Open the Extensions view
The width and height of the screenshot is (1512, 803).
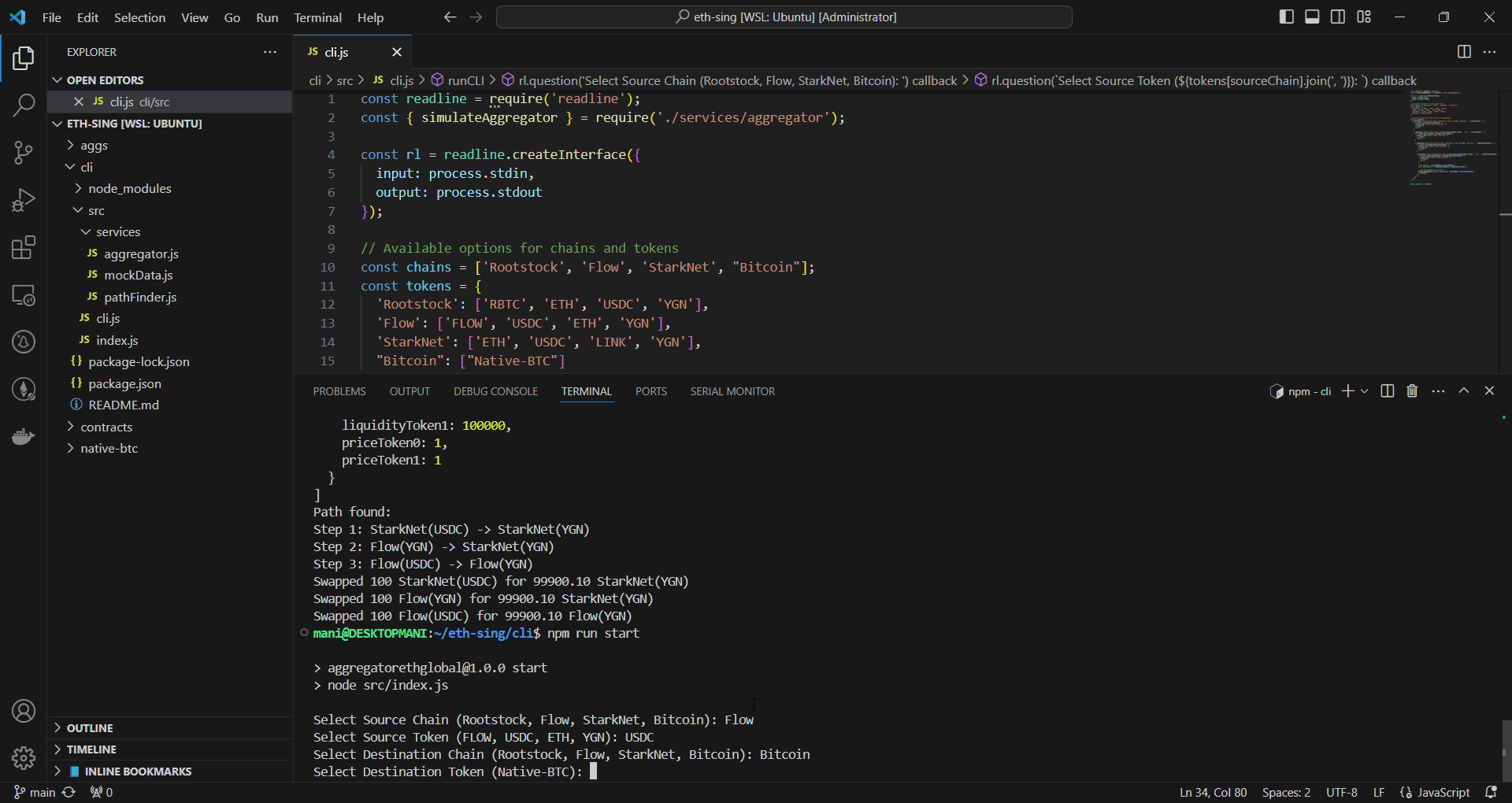[24, 247]
